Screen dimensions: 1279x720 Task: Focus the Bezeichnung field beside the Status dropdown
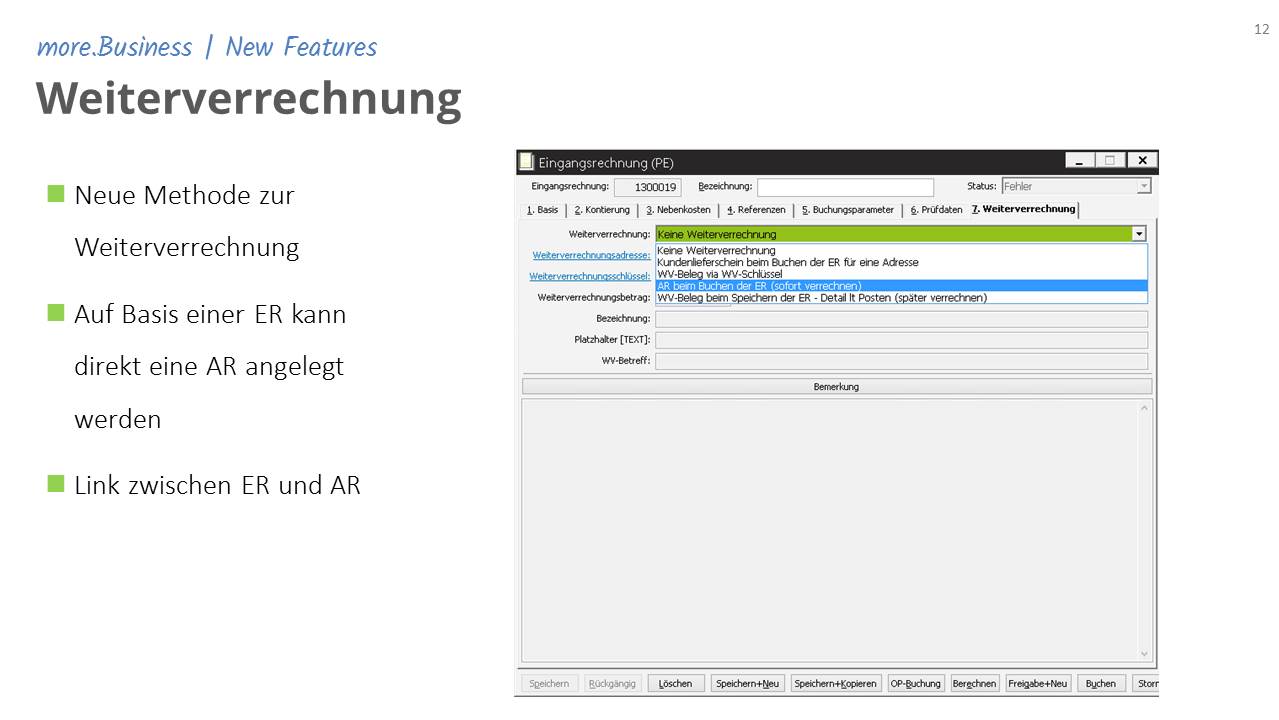click(845, 187)
